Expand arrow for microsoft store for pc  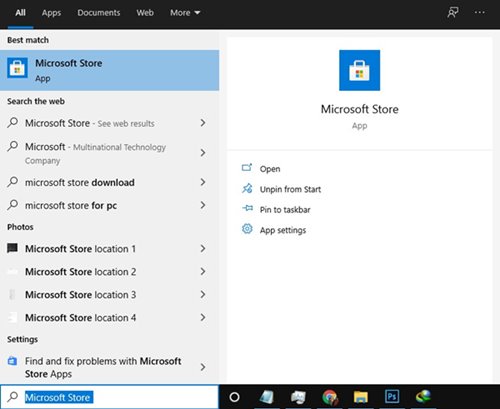(203, 205)
